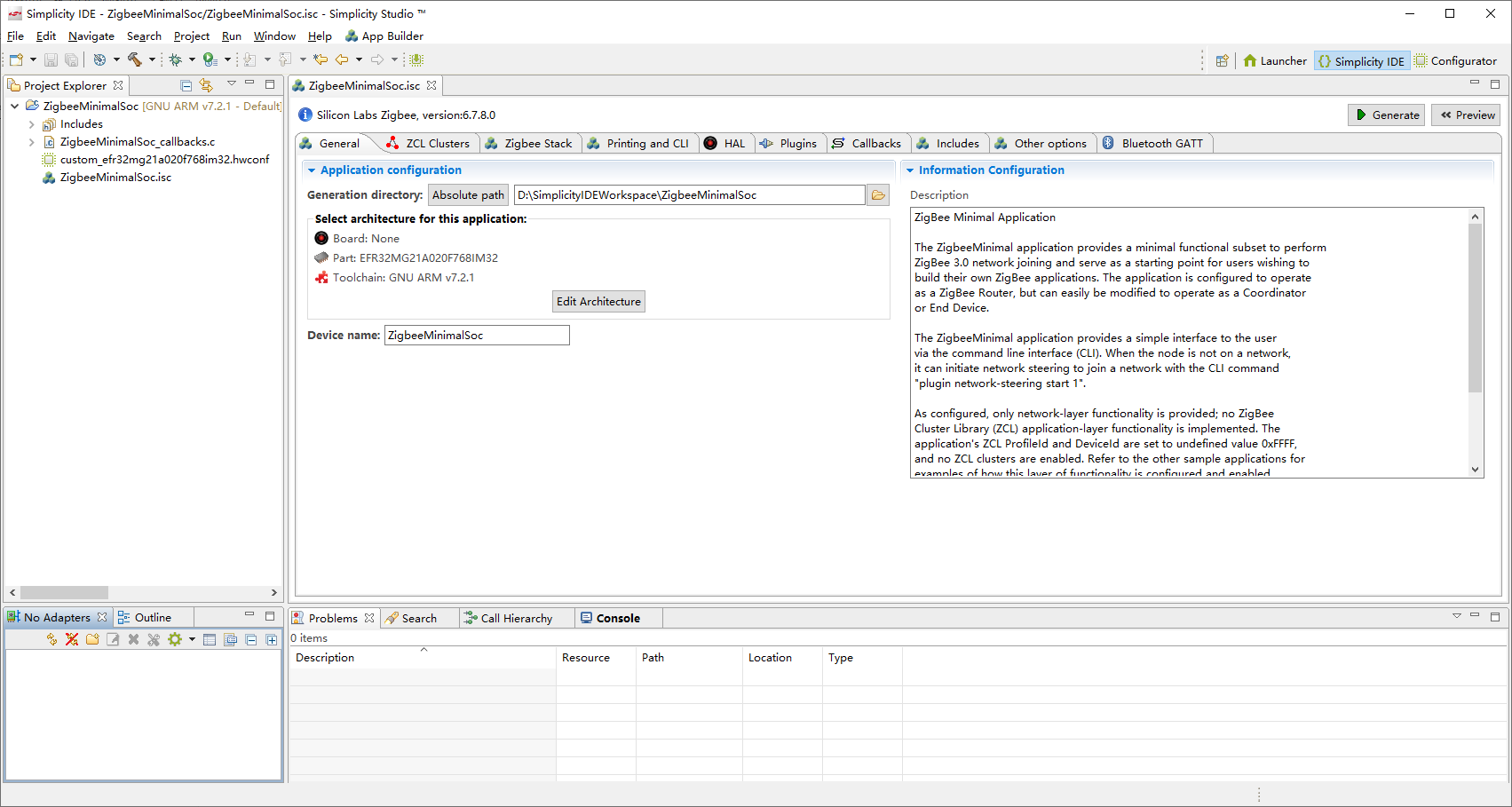Open the Project Explorer View Menu triangle
Screen dimensions: 1512x807
click(231, 83)
